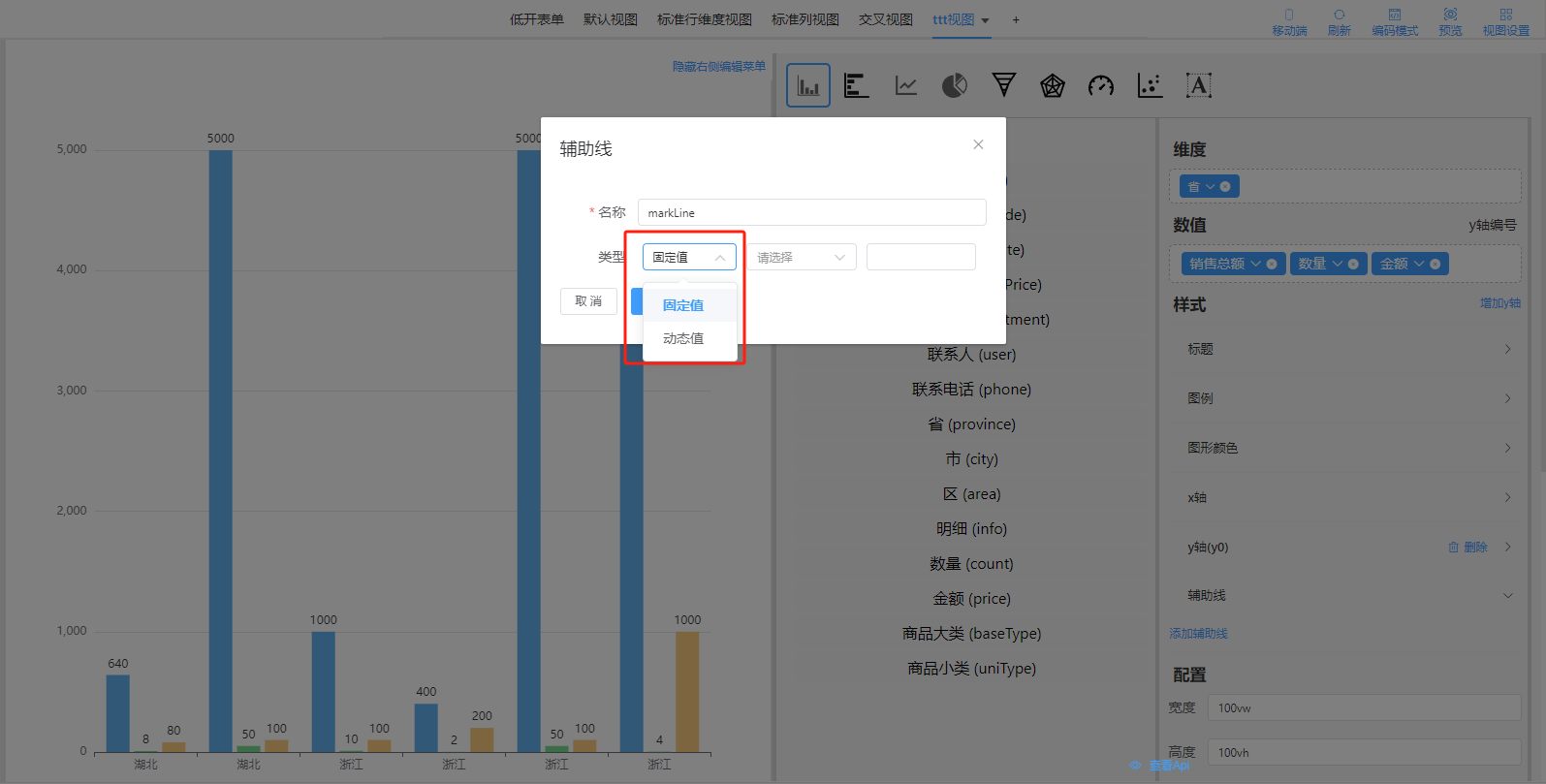Choose the line chart icon

(x=906, y=86)
